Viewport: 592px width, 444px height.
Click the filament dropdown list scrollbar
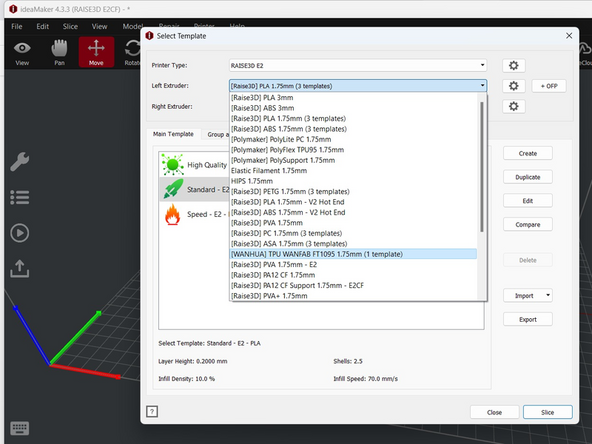pos(481,166)
